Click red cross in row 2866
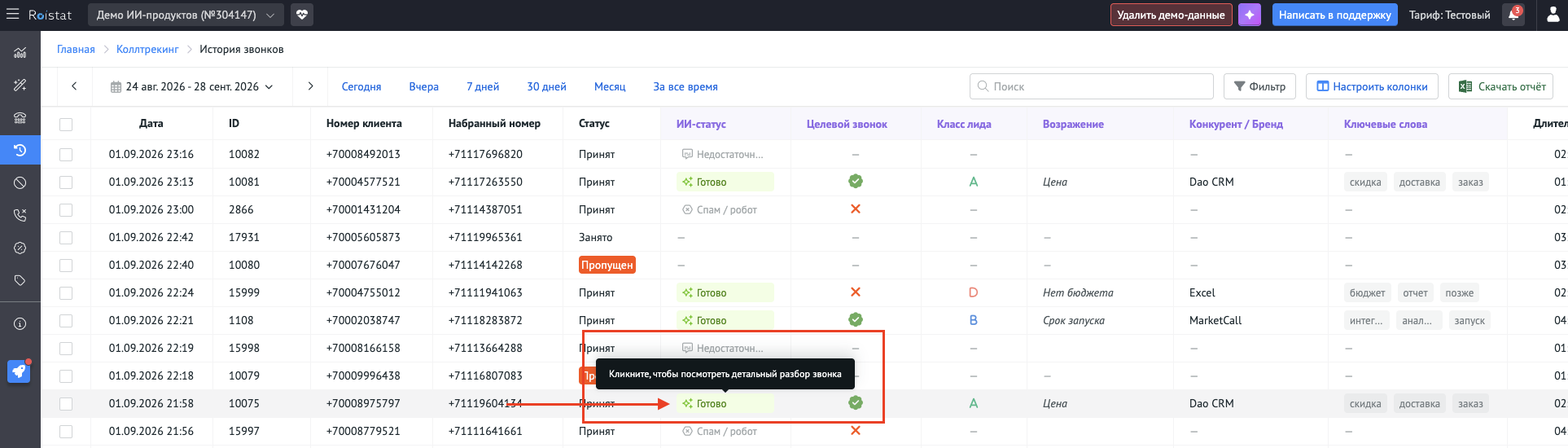This screenshot has width=1568, height=448. (x=856, y=209)
